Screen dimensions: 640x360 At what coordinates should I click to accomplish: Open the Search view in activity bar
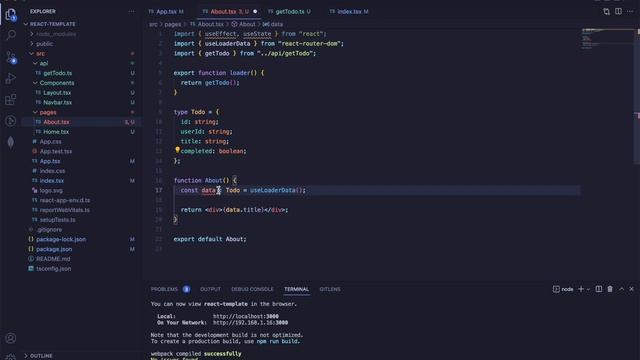tap(11, 36)
